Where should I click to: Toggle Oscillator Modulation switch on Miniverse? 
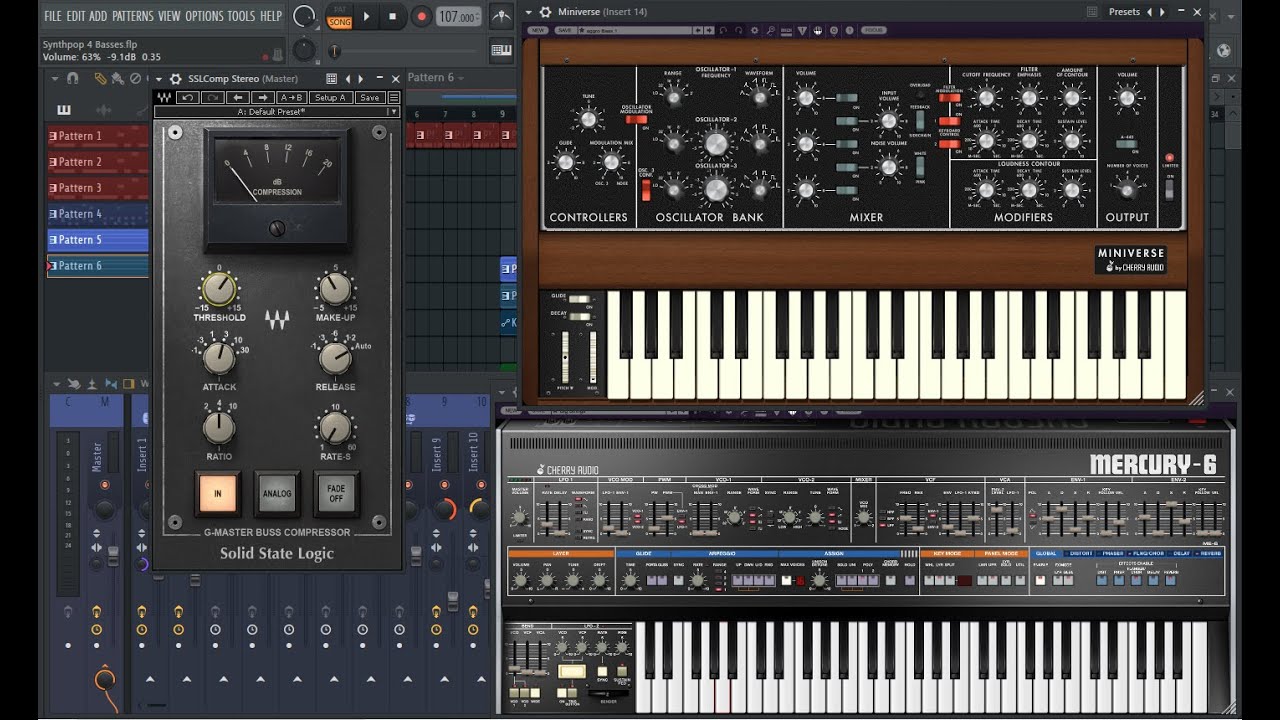tap(636, 120)
